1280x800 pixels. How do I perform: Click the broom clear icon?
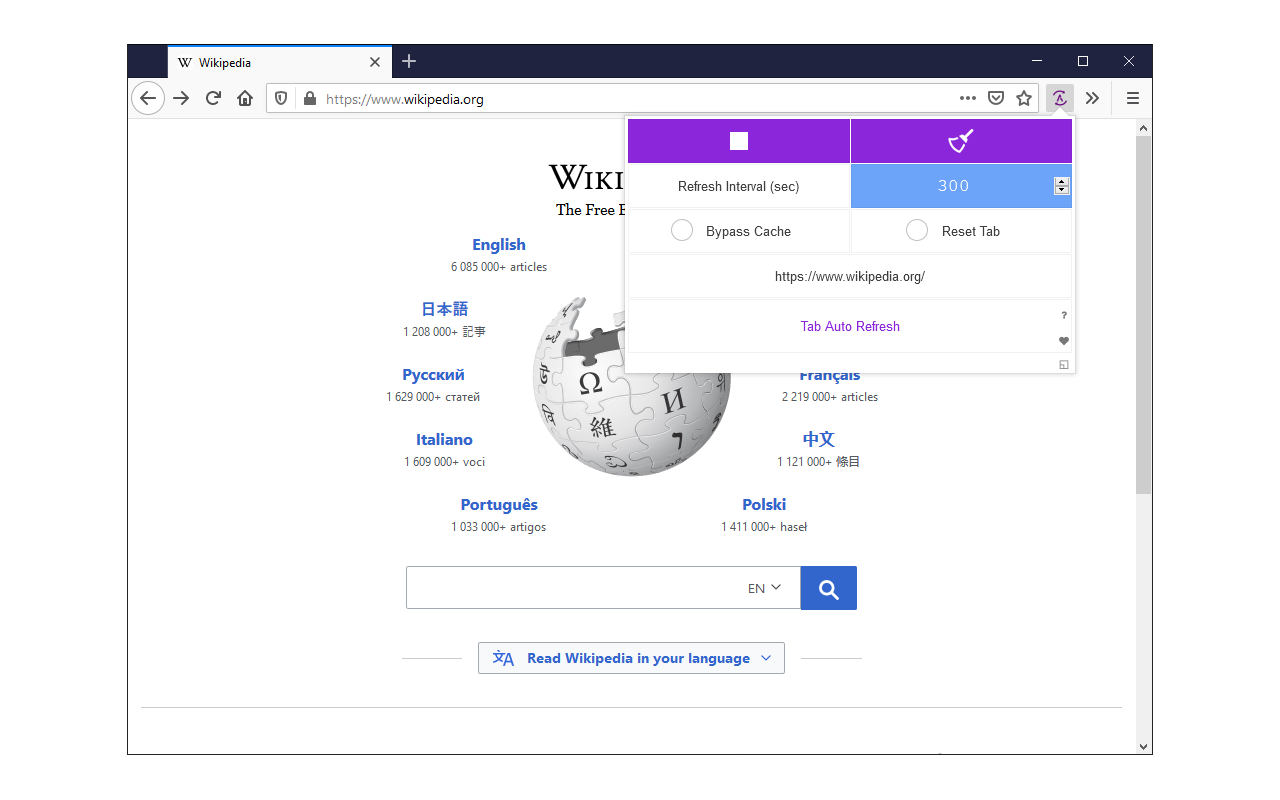[960, 141]
